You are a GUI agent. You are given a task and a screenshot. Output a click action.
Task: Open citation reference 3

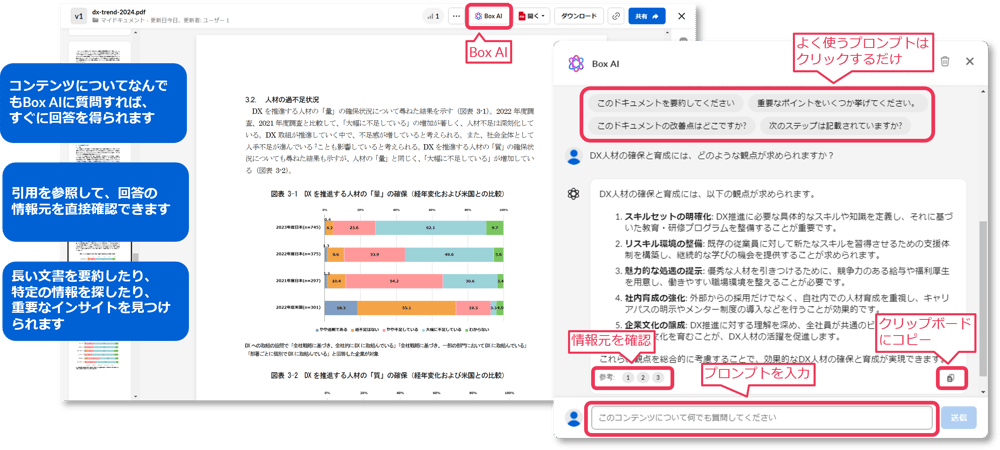658,378
